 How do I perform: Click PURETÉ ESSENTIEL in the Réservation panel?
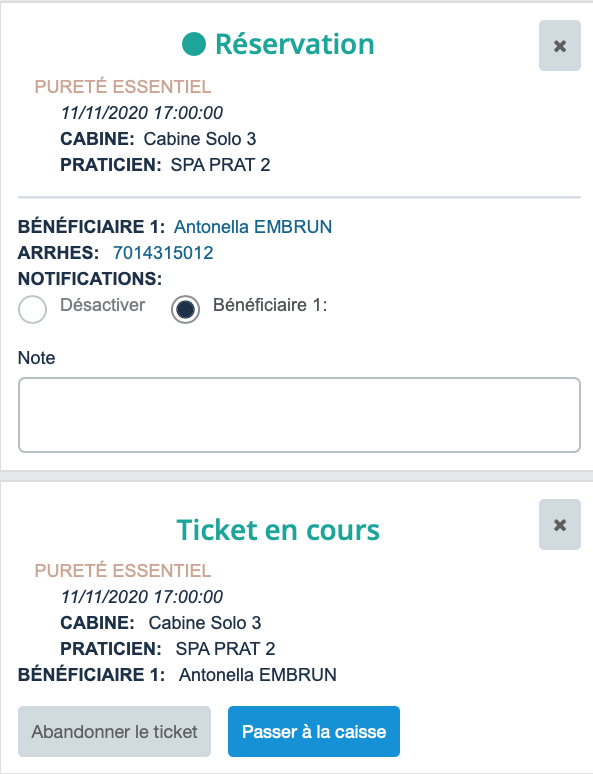(x=123, y=86)
